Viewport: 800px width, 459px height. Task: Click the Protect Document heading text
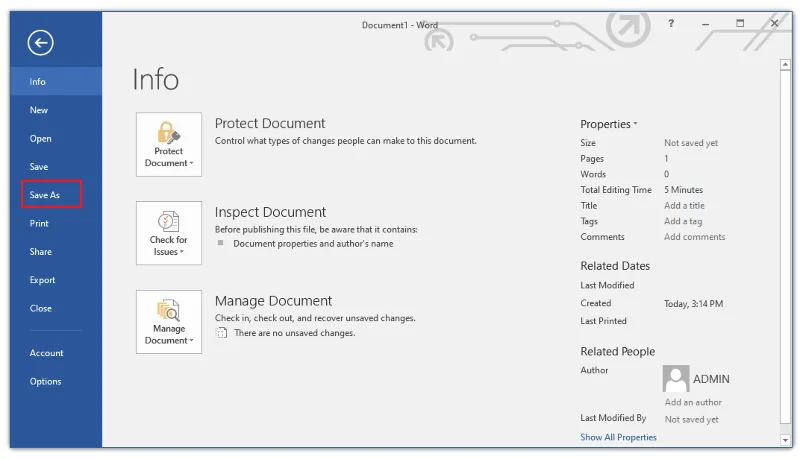coord(270,123)
